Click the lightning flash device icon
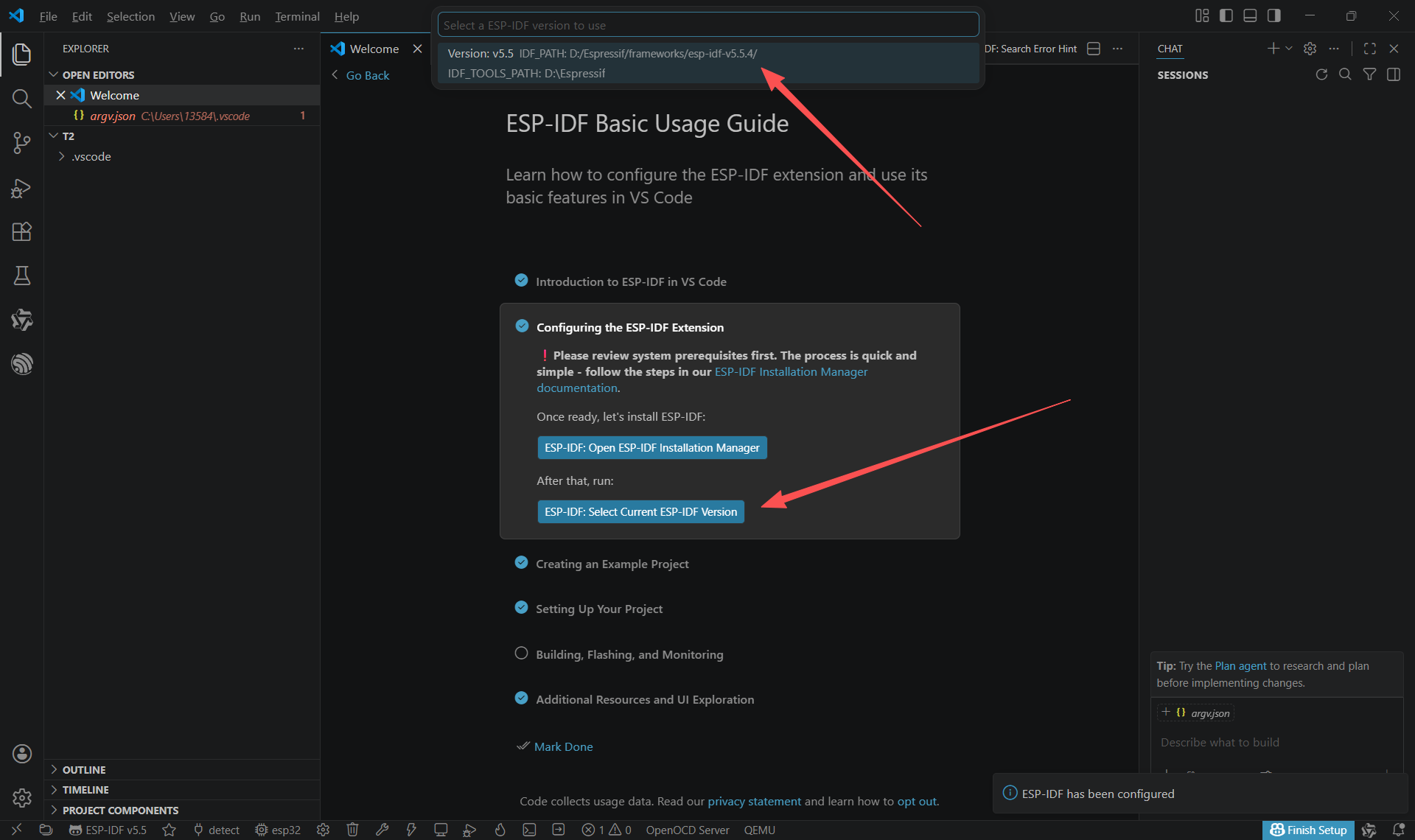 coord(411,830)
